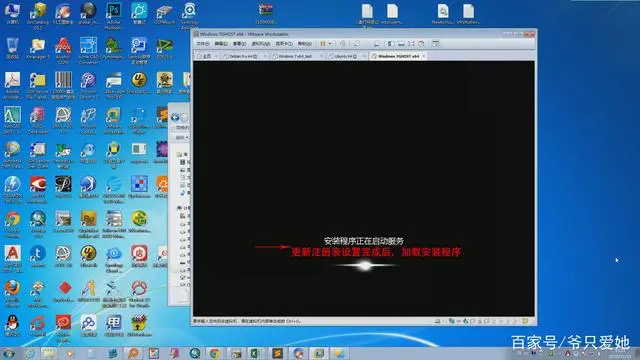Open the Acme CAD Converter shortcut
640x360 pixels.
[88, 50]
